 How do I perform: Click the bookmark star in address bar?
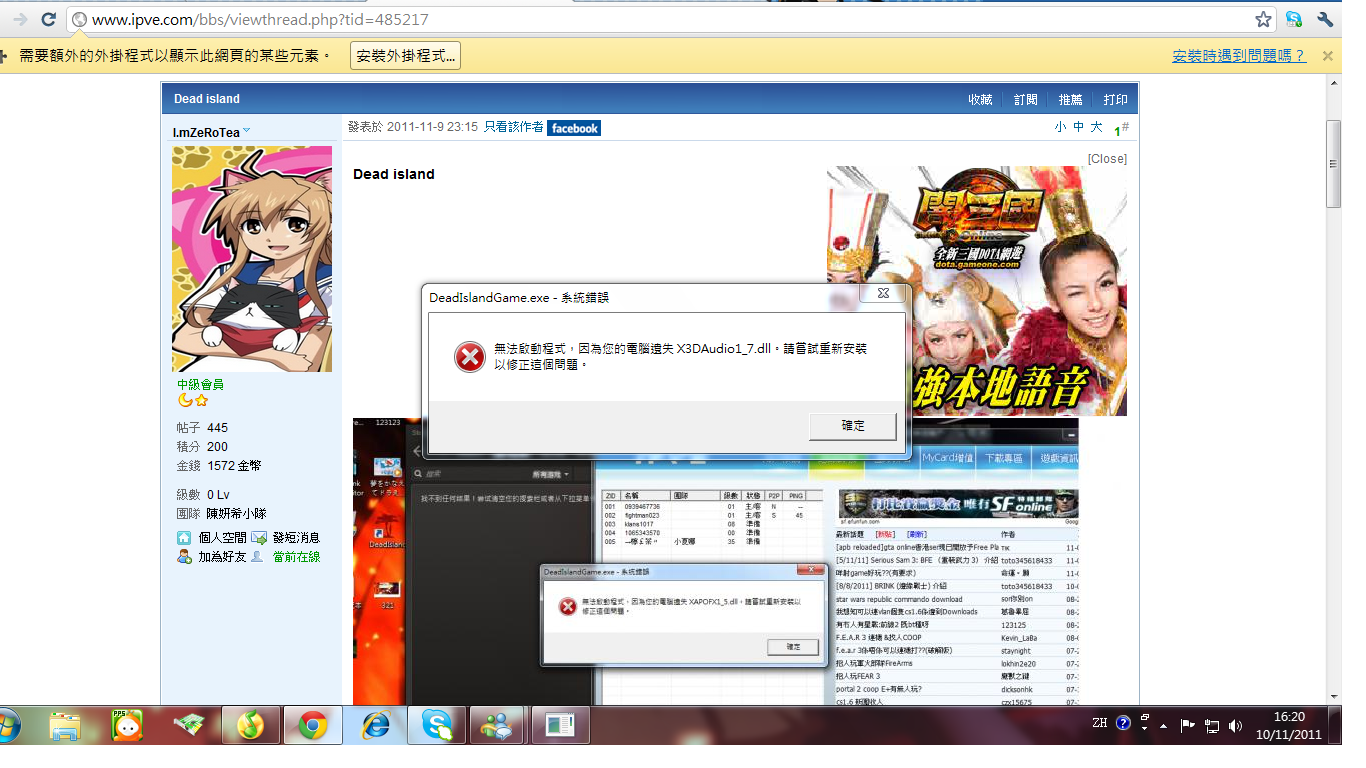1264,19
